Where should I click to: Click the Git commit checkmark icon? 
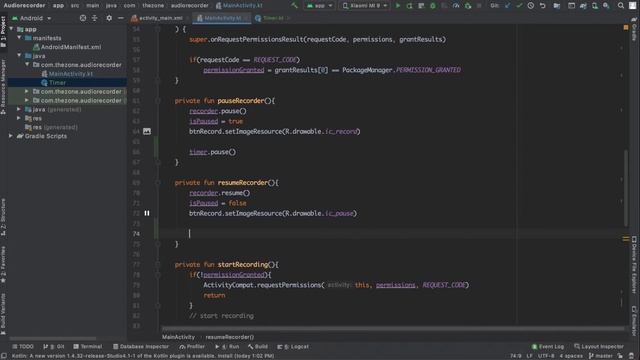pos(519,6)
